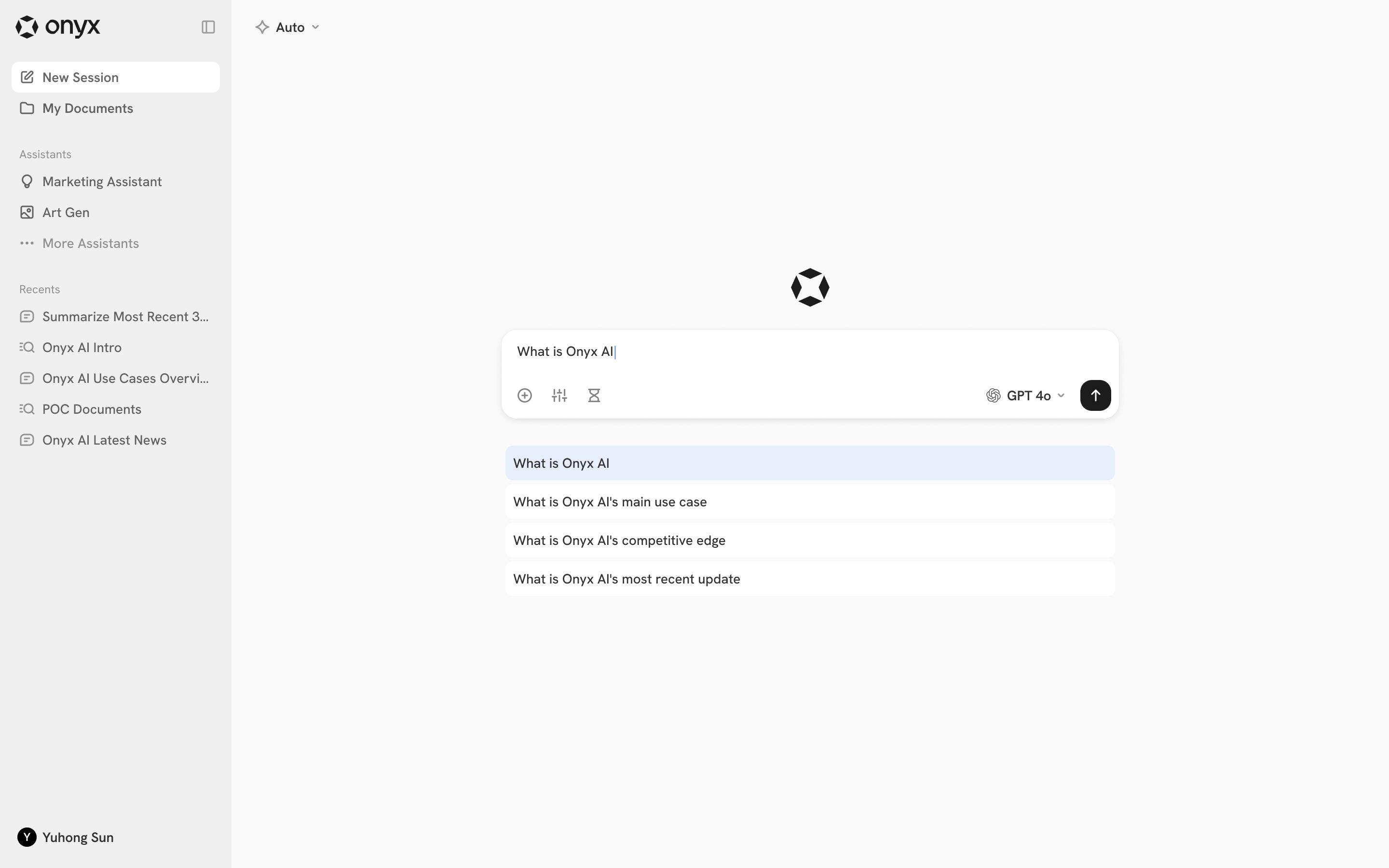Show More Assistants
The image size is (1389, 868).
click(115, 244)
